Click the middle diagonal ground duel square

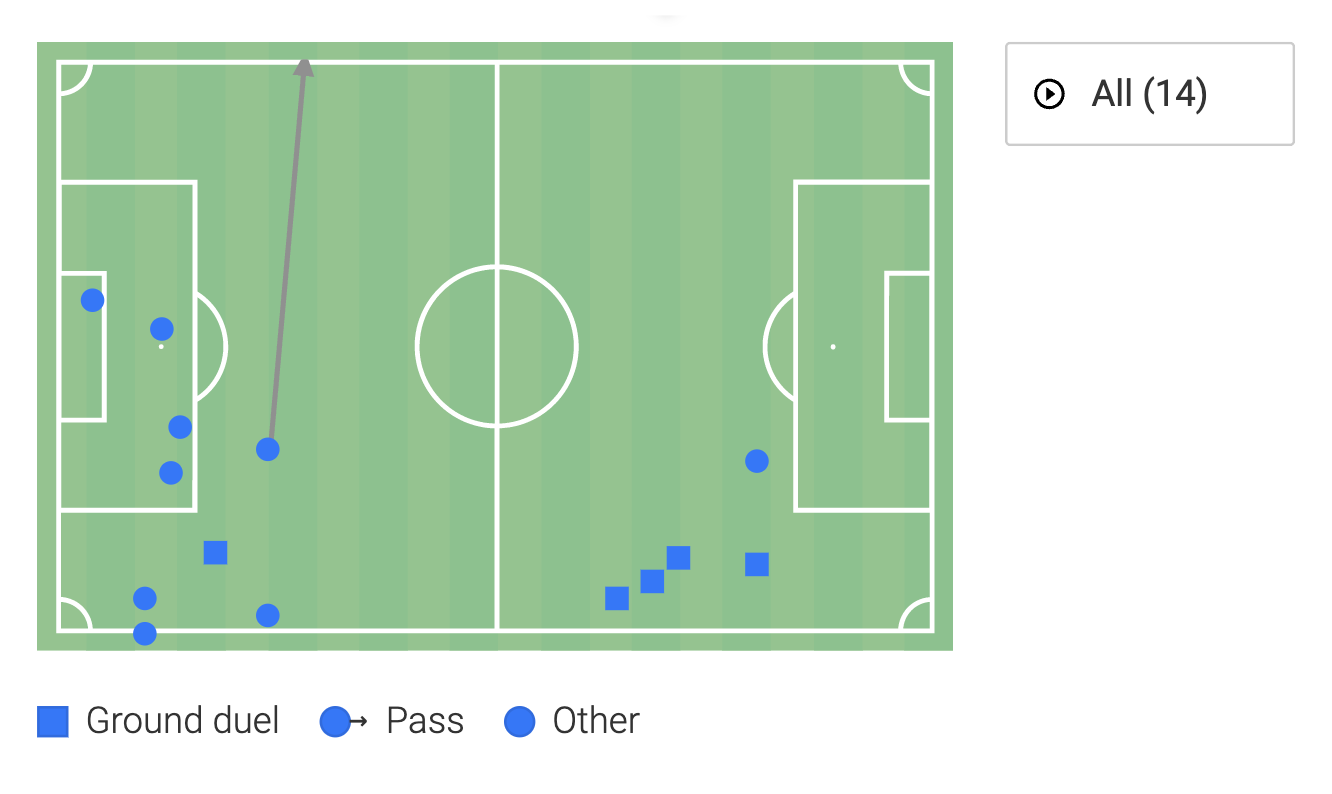click(652, 581)
